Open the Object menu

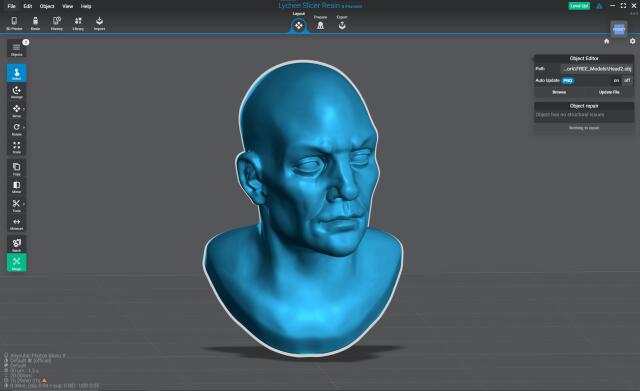point(47,6)
